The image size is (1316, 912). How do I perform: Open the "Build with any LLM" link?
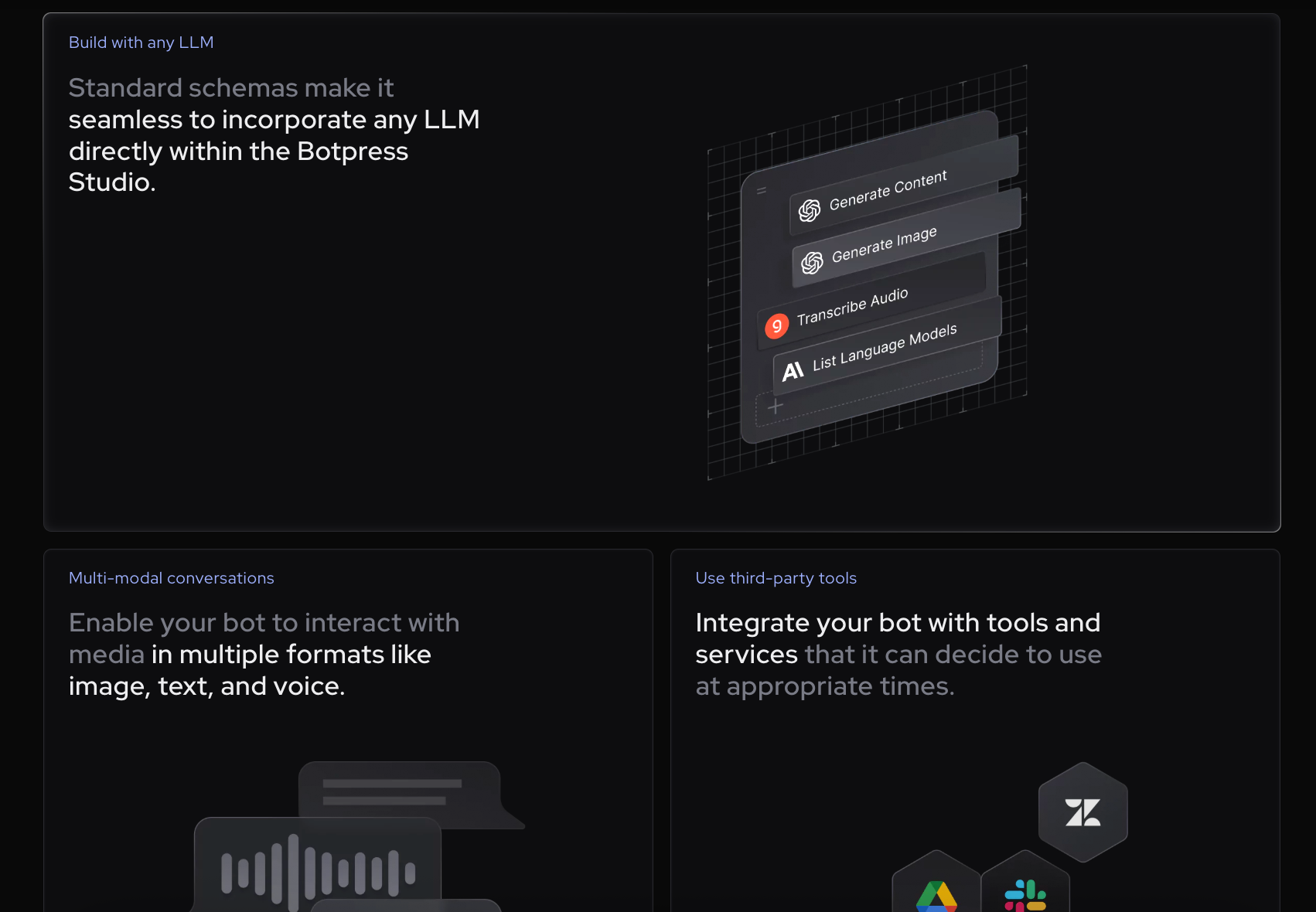[x=141, y=43]
